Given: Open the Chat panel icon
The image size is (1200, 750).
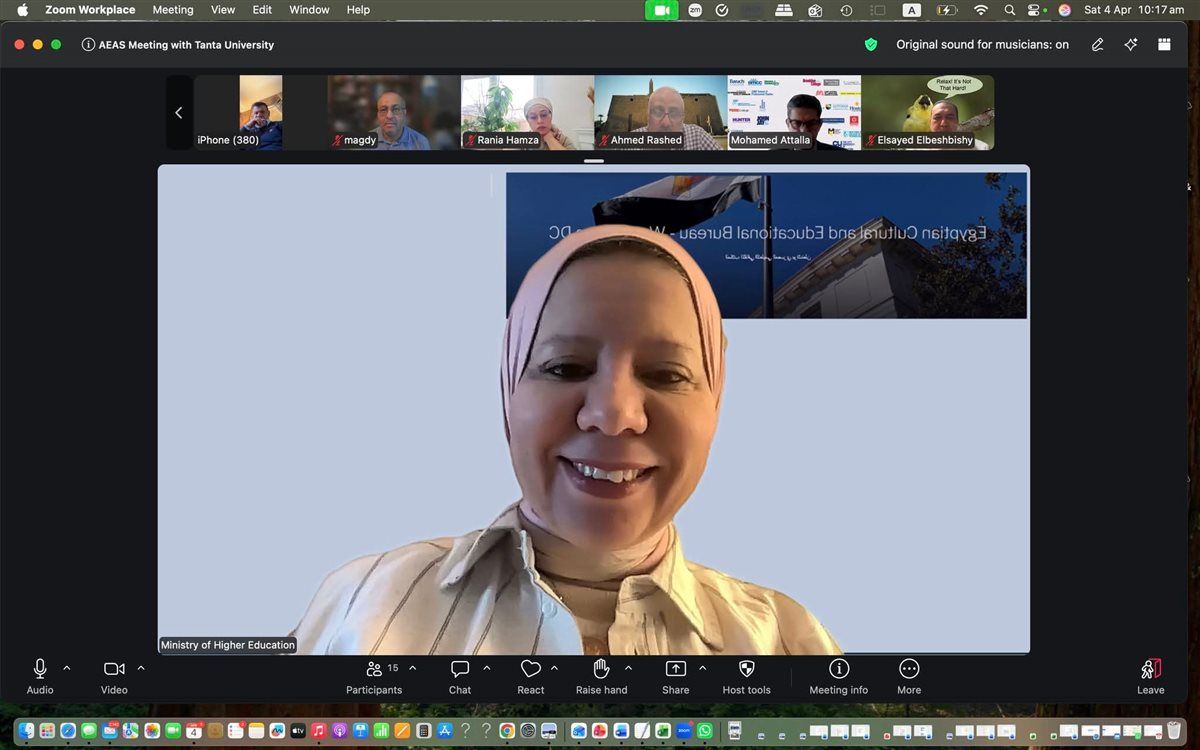Looking at the screenshot, I should pyautogui.click(x=460, y=669).
